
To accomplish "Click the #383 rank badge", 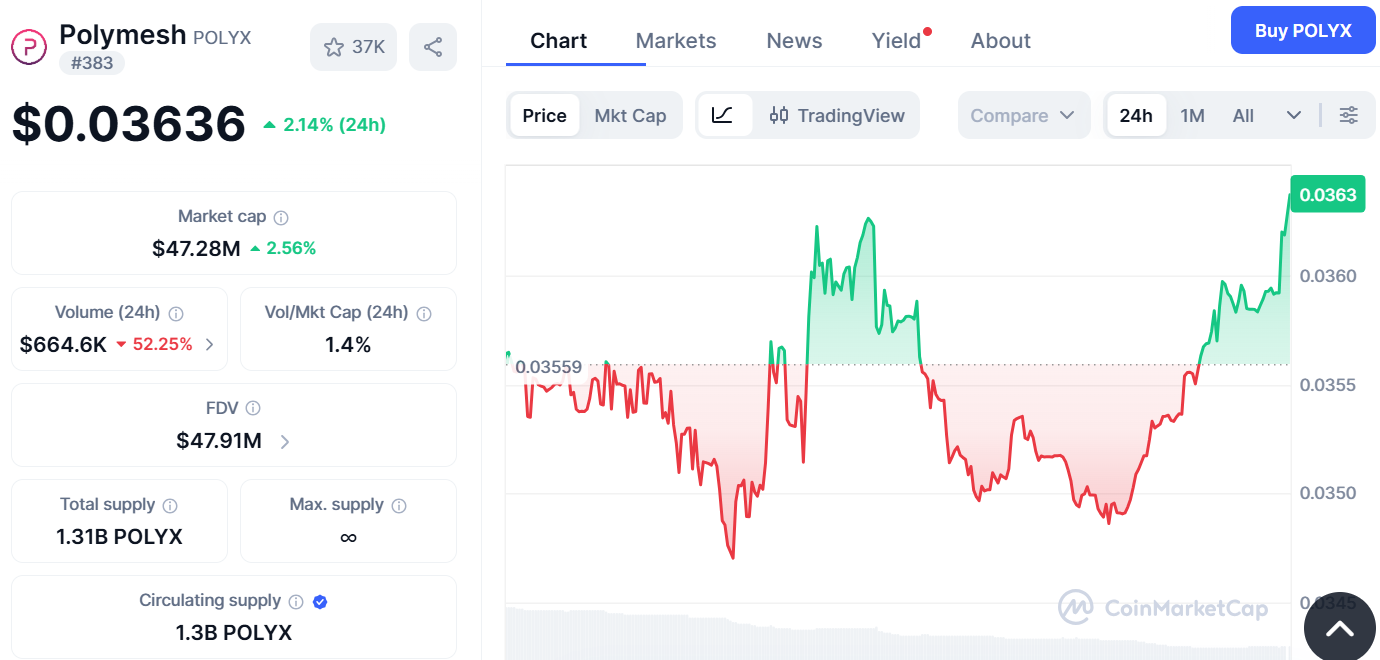I will 92,63.
